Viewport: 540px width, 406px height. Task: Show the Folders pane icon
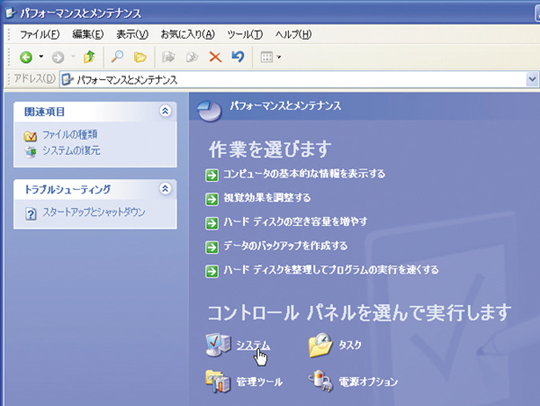[x=140, y=57]
